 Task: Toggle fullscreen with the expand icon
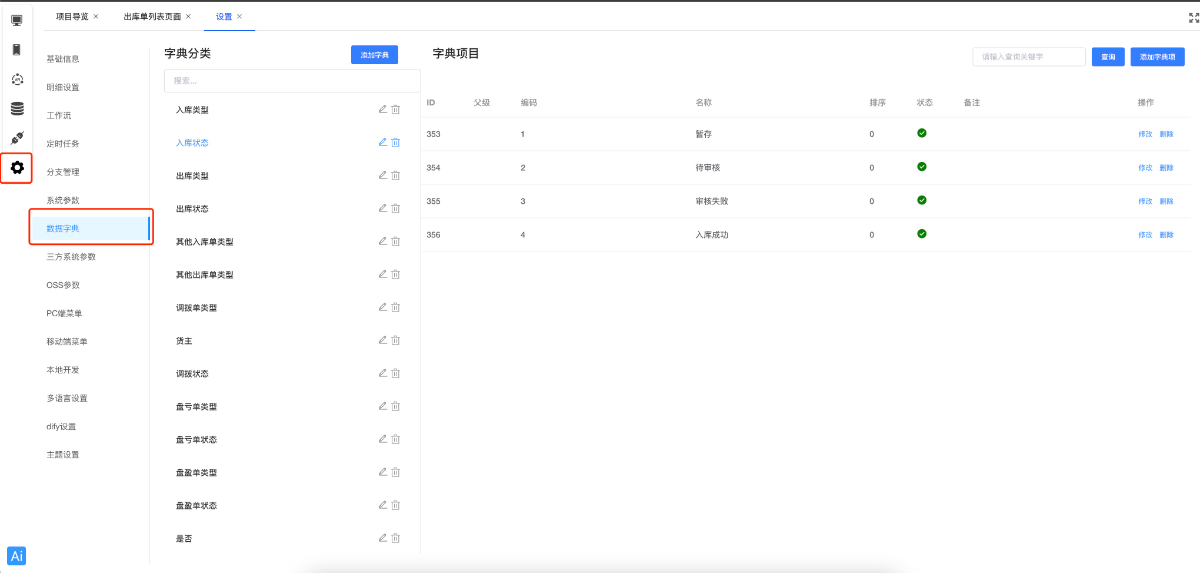click(1193, 17)
